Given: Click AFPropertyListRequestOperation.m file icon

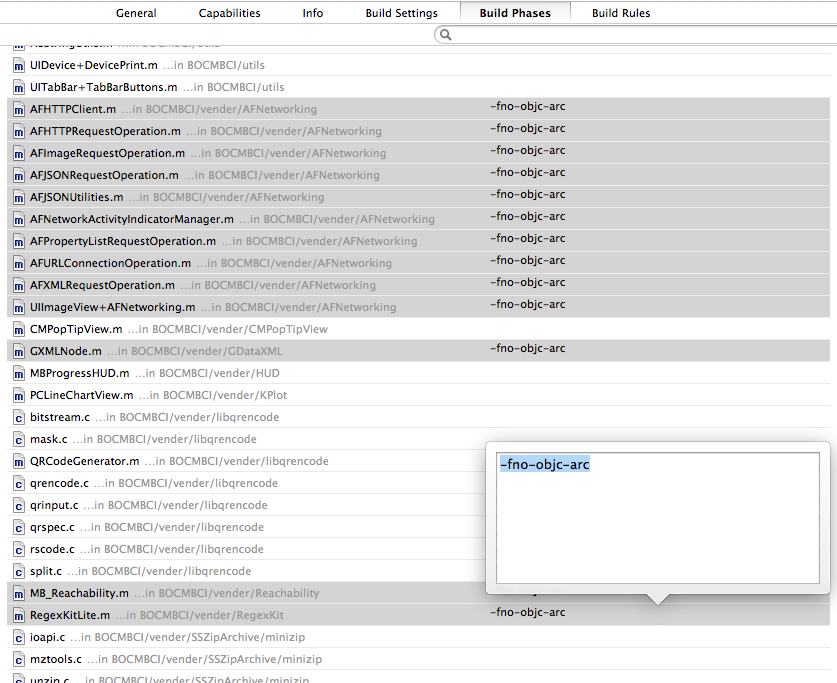Looking at the screenshot, I should [19, 242].
